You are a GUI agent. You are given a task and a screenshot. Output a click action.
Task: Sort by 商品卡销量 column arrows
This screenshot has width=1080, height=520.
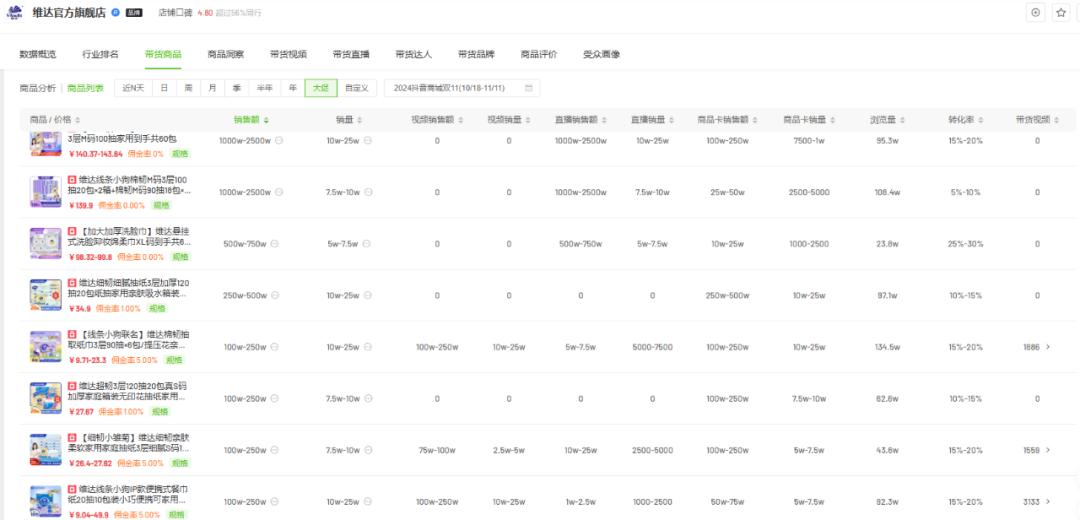[833, 120]
